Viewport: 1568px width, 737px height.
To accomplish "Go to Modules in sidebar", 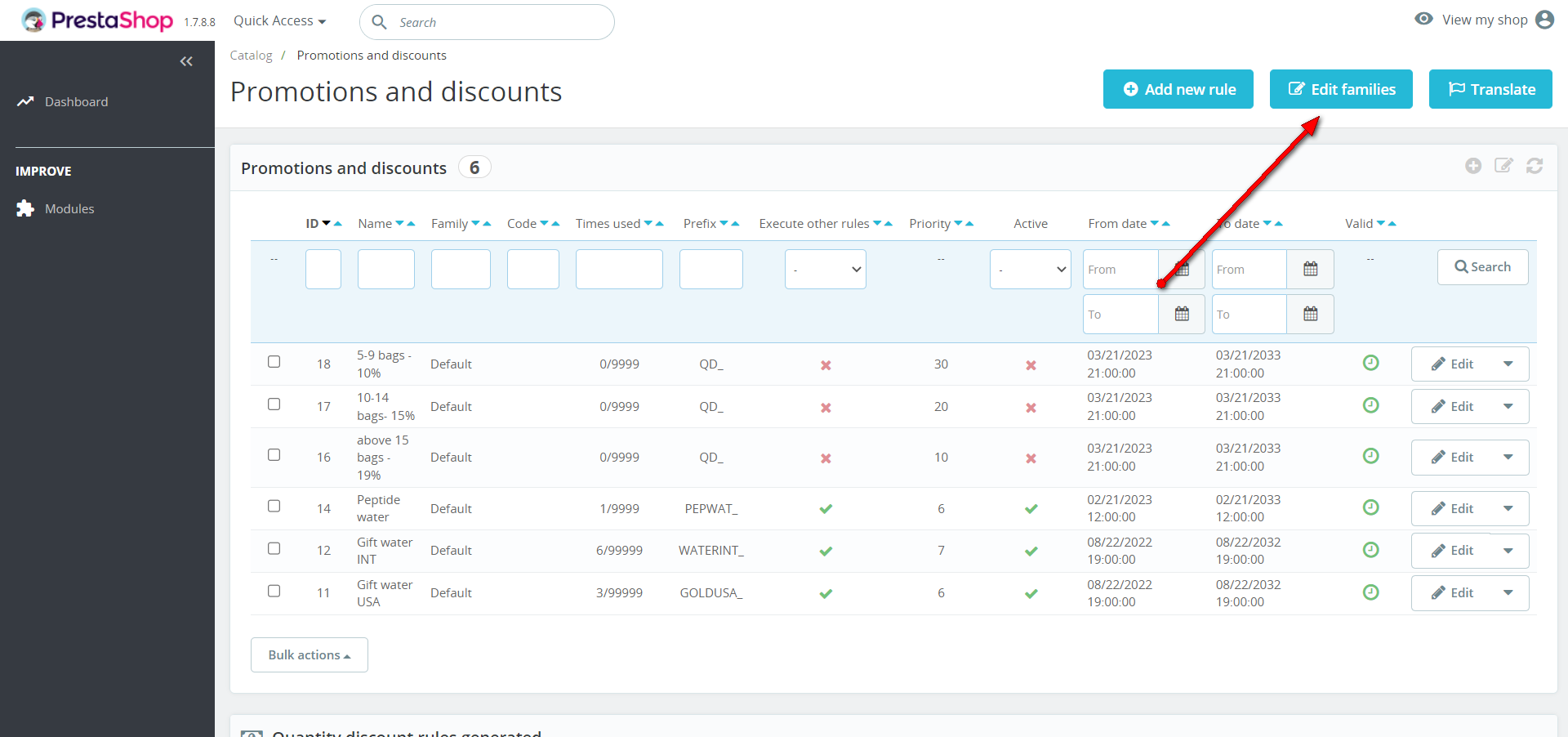I will click(69, 209).
